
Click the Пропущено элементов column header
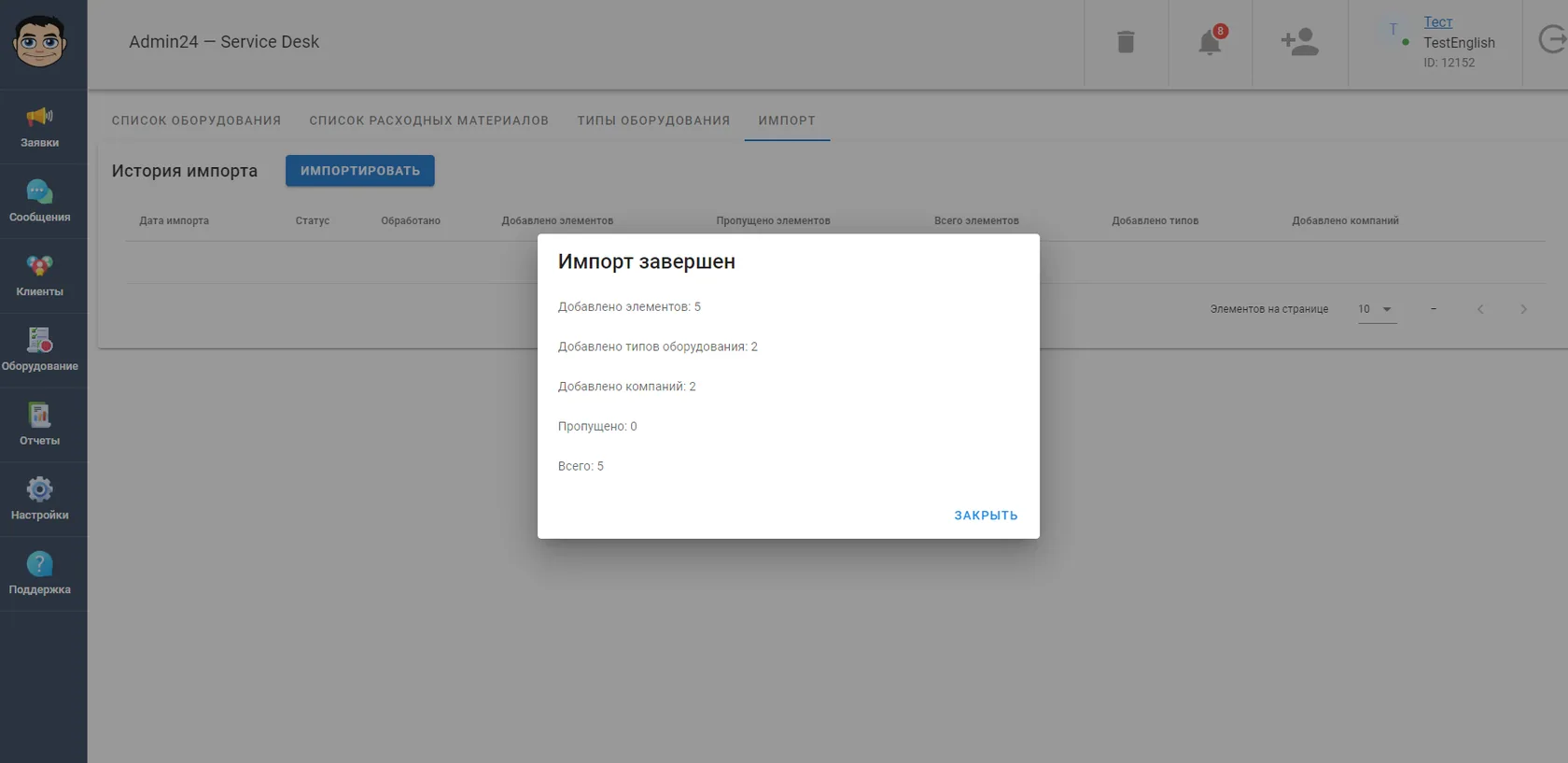coord(773,221)
